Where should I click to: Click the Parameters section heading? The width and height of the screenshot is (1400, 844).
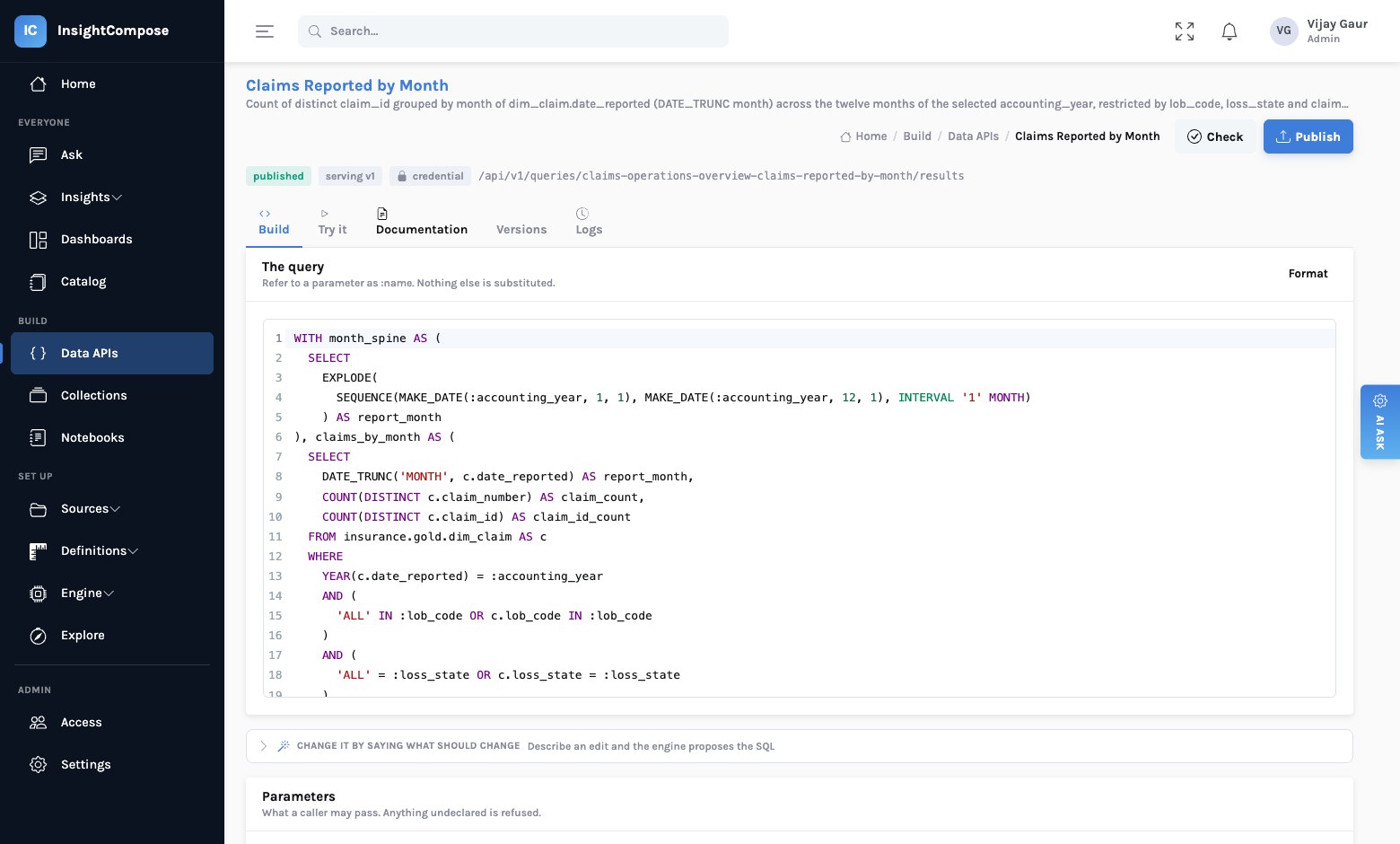pos(299,796)
